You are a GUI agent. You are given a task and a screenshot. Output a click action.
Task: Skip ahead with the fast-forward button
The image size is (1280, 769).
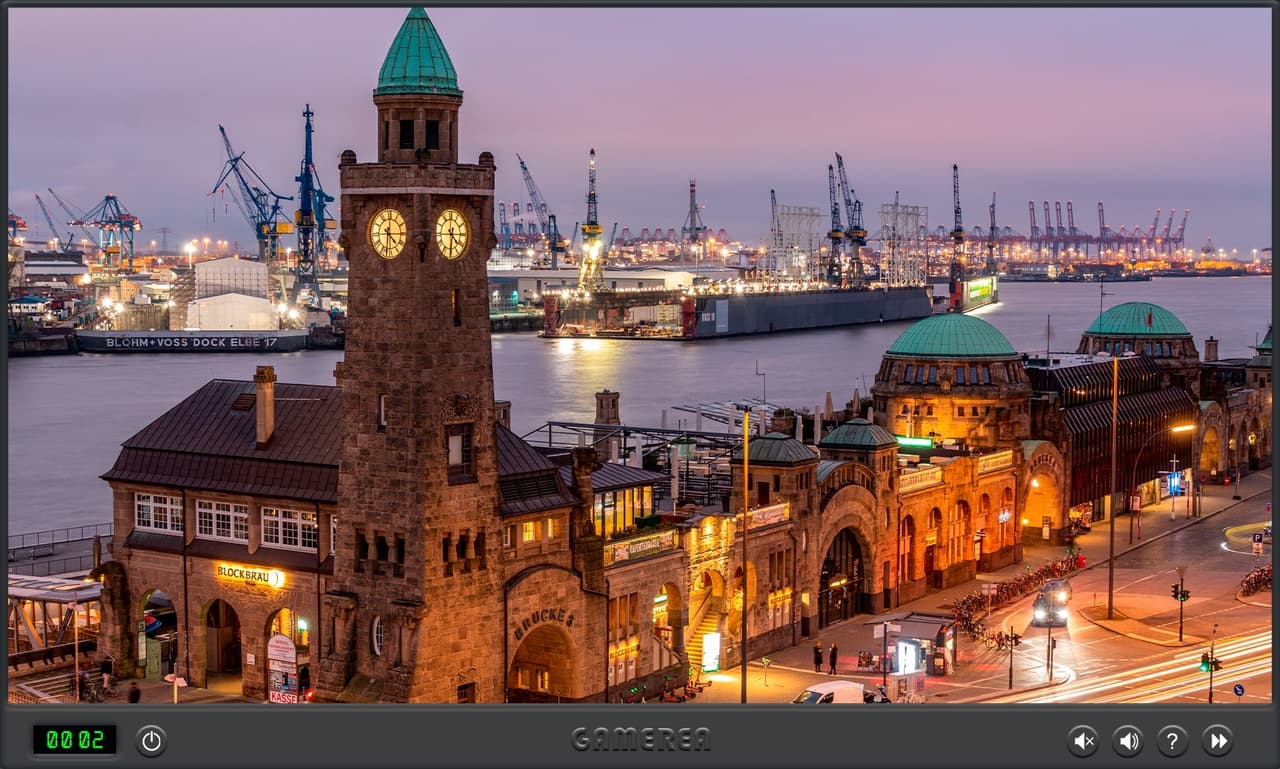(1217, 740)
